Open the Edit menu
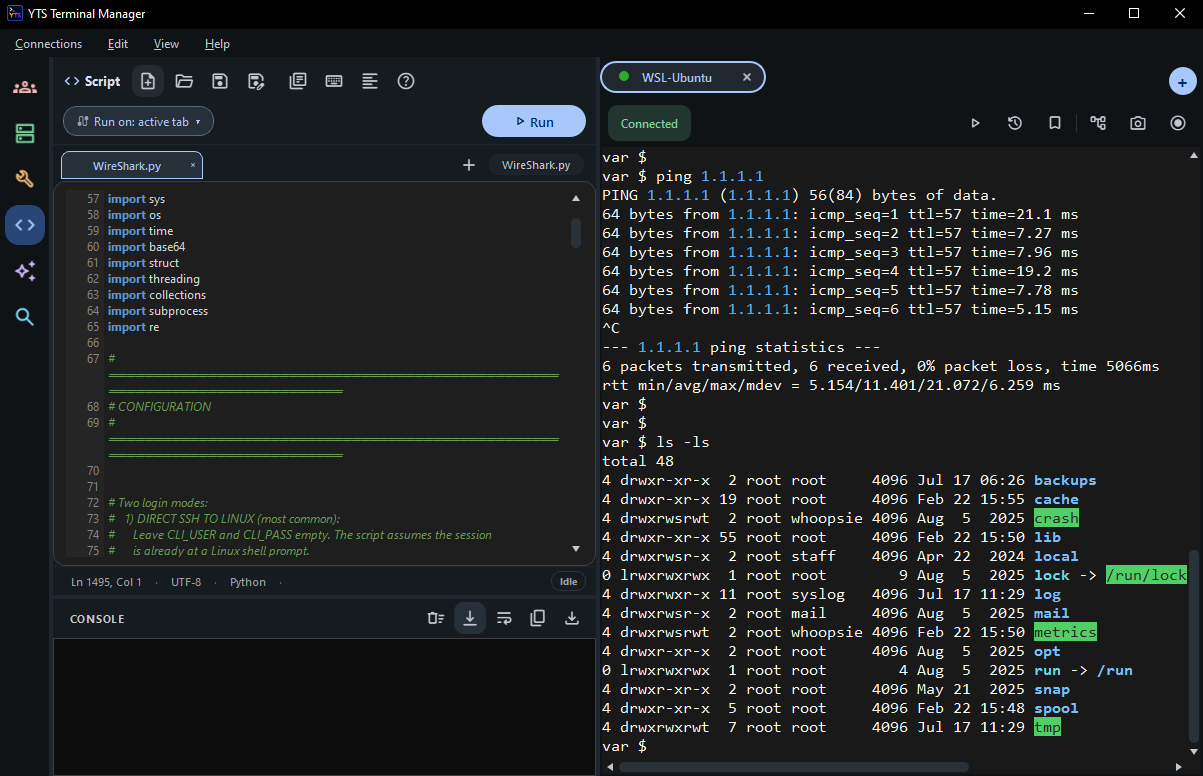 click(x=118, y=44)
